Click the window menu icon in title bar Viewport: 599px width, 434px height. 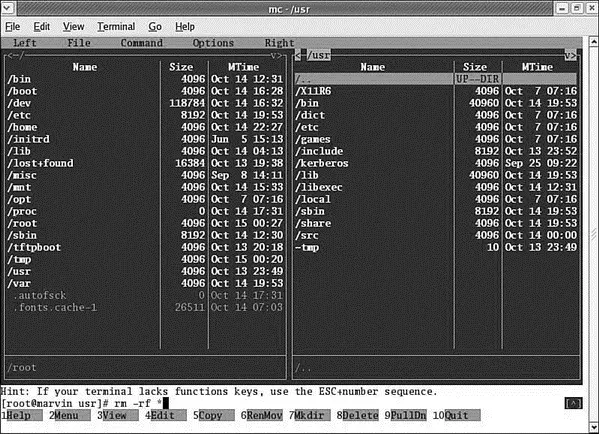coord(8,8)
